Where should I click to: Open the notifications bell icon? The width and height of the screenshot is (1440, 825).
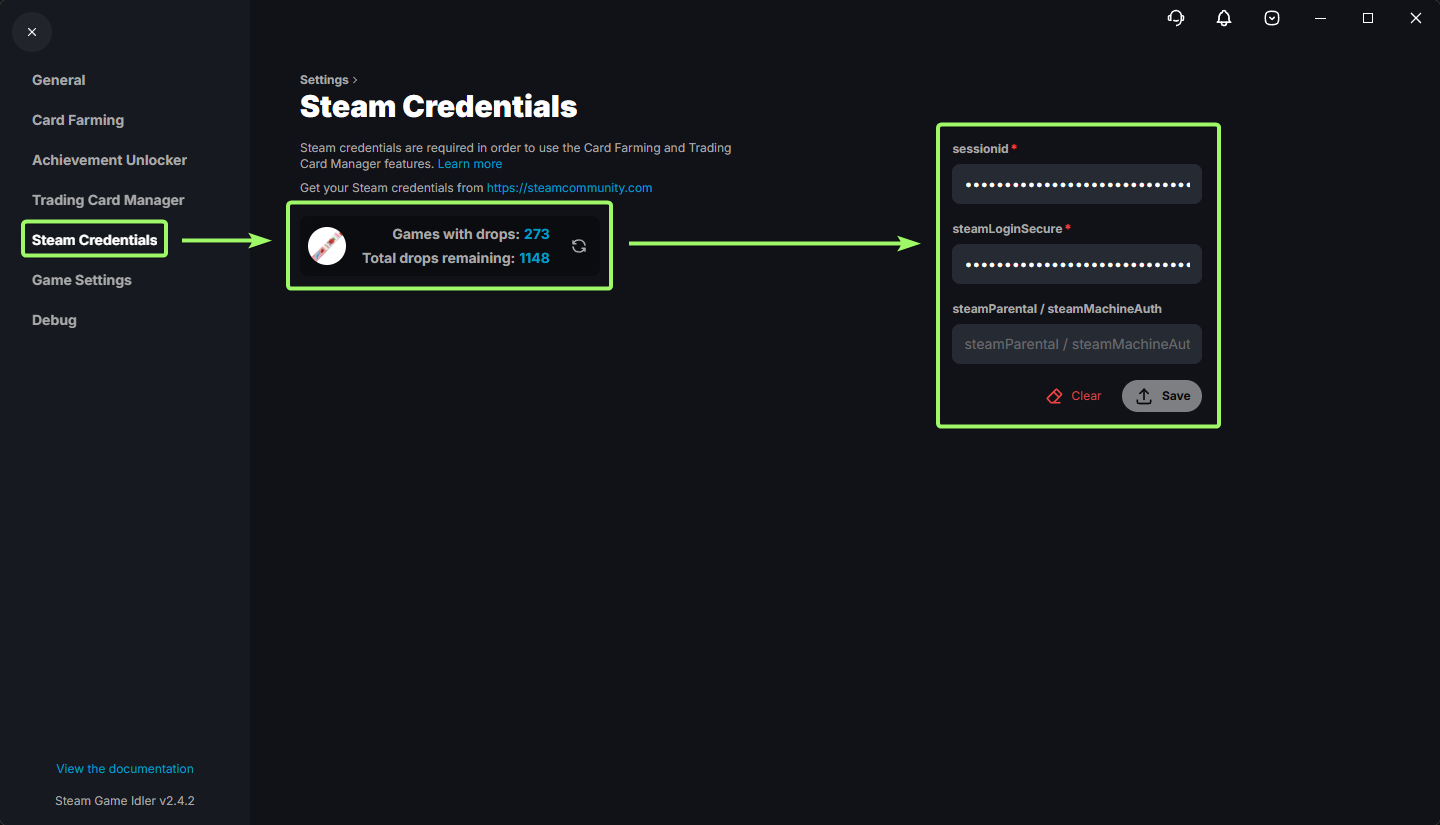1224,18
